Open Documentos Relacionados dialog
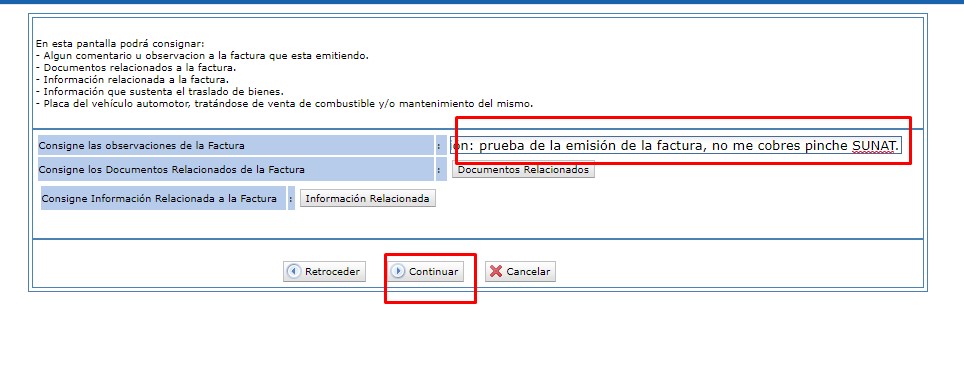The width and height of the screenshot is (964, 379). 523,169
